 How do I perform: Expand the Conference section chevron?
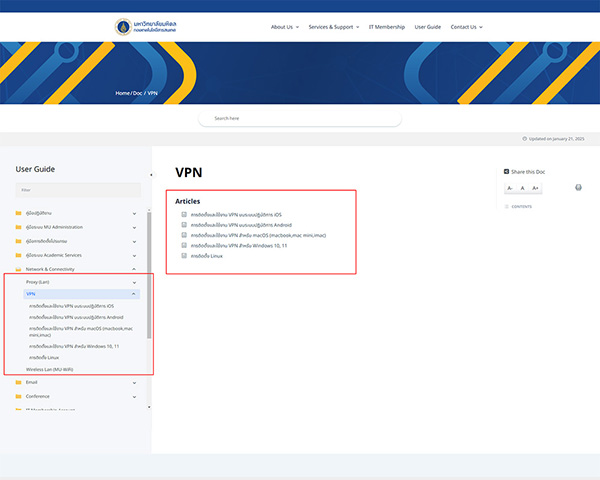point(135,396)
